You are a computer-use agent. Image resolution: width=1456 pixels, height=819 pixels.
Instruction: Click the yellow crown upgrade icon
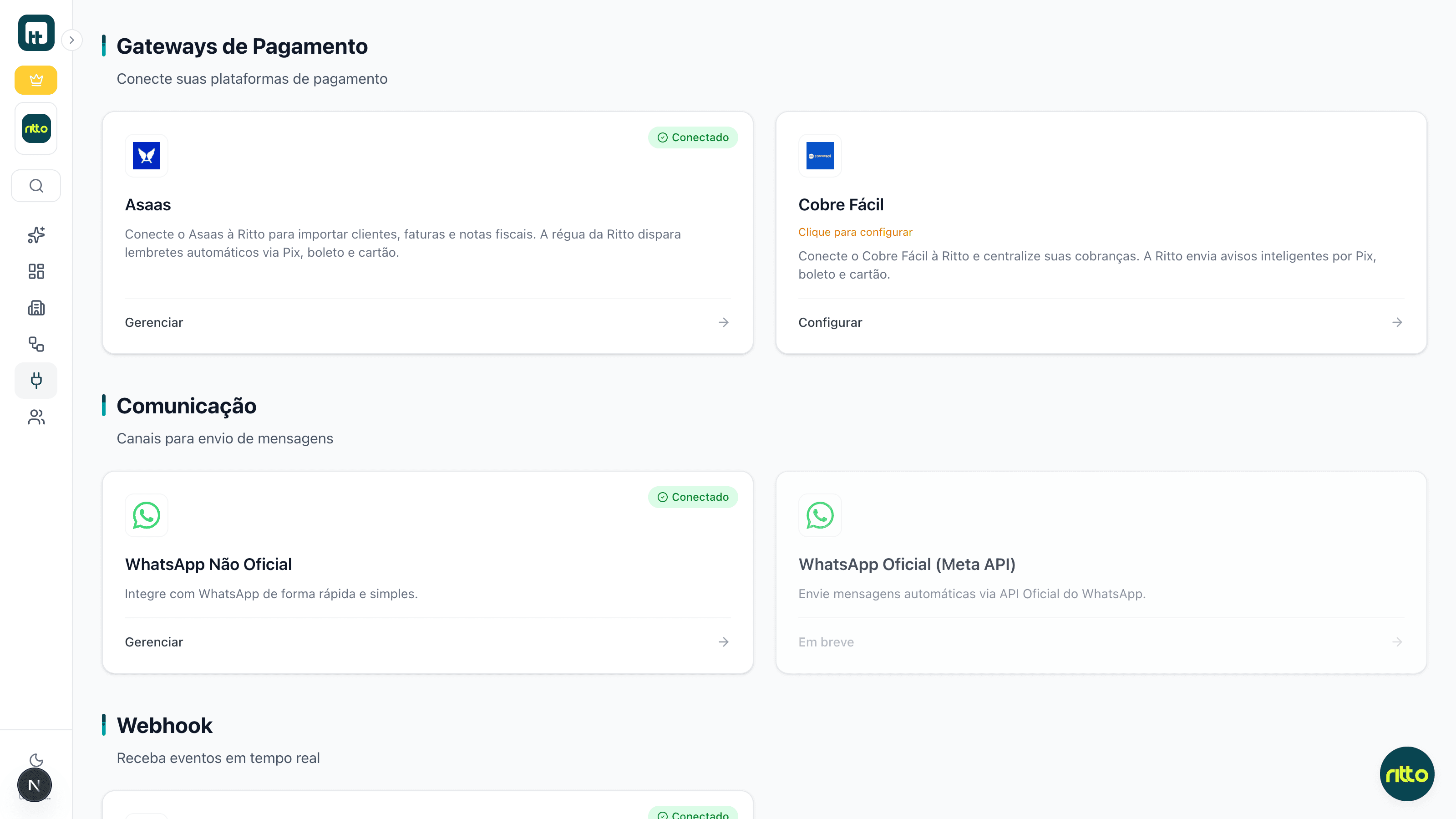36,80
